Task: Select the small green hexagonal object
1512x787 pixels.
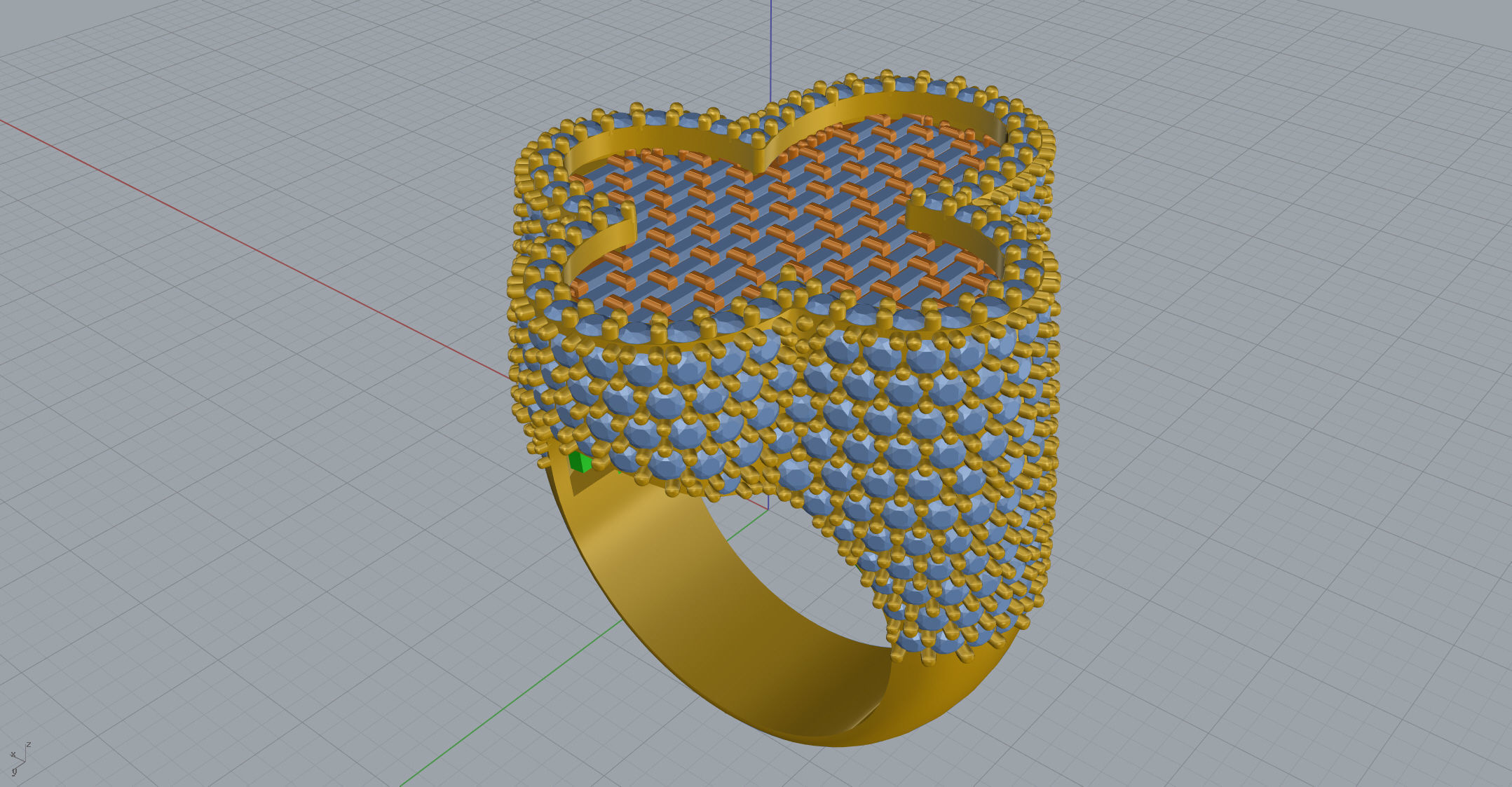Action: point(580,462)
